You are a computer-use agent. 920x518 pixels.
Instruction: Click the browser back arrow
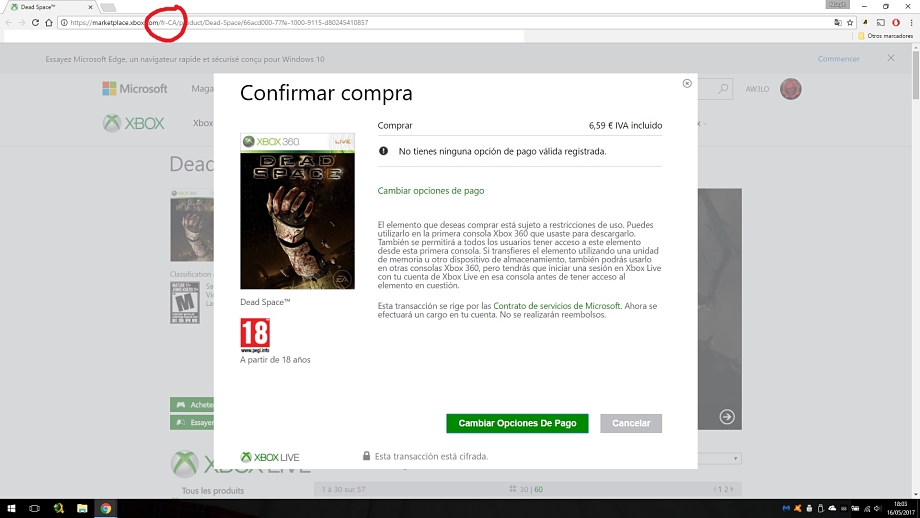pyautogui.click(x=8, y=22)
